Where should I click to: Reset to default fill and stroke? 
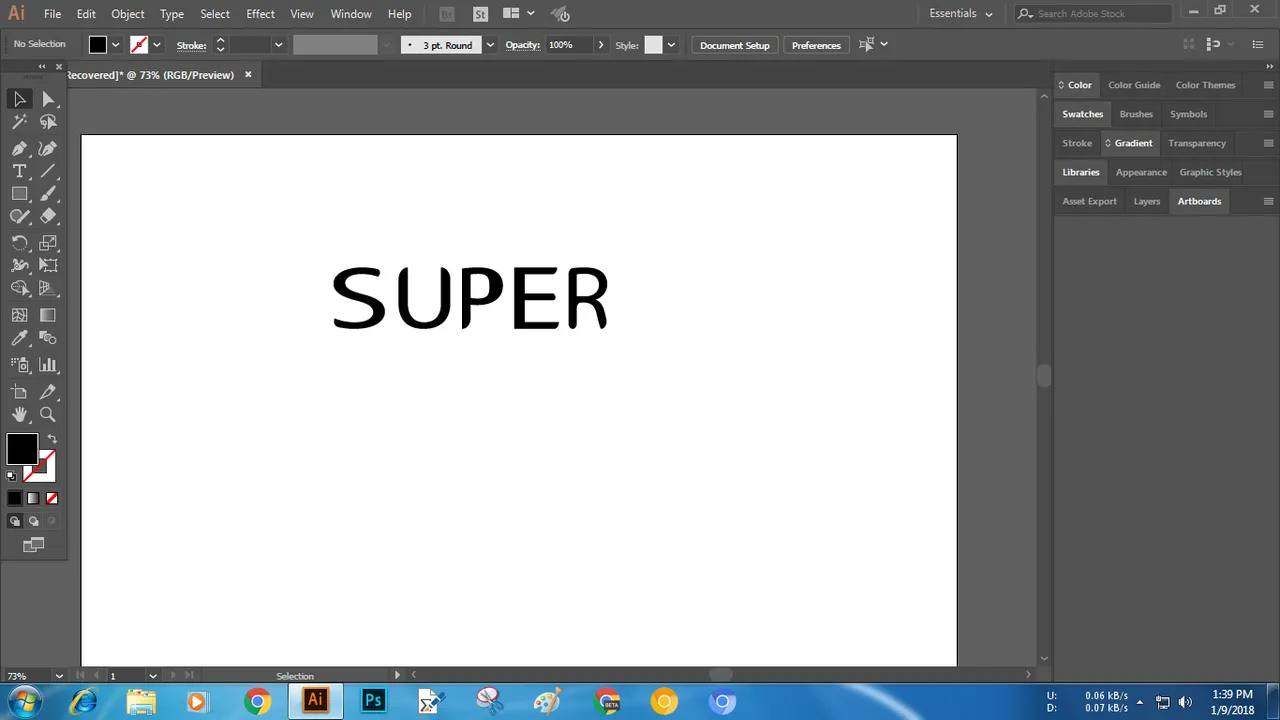pos(11,476)
